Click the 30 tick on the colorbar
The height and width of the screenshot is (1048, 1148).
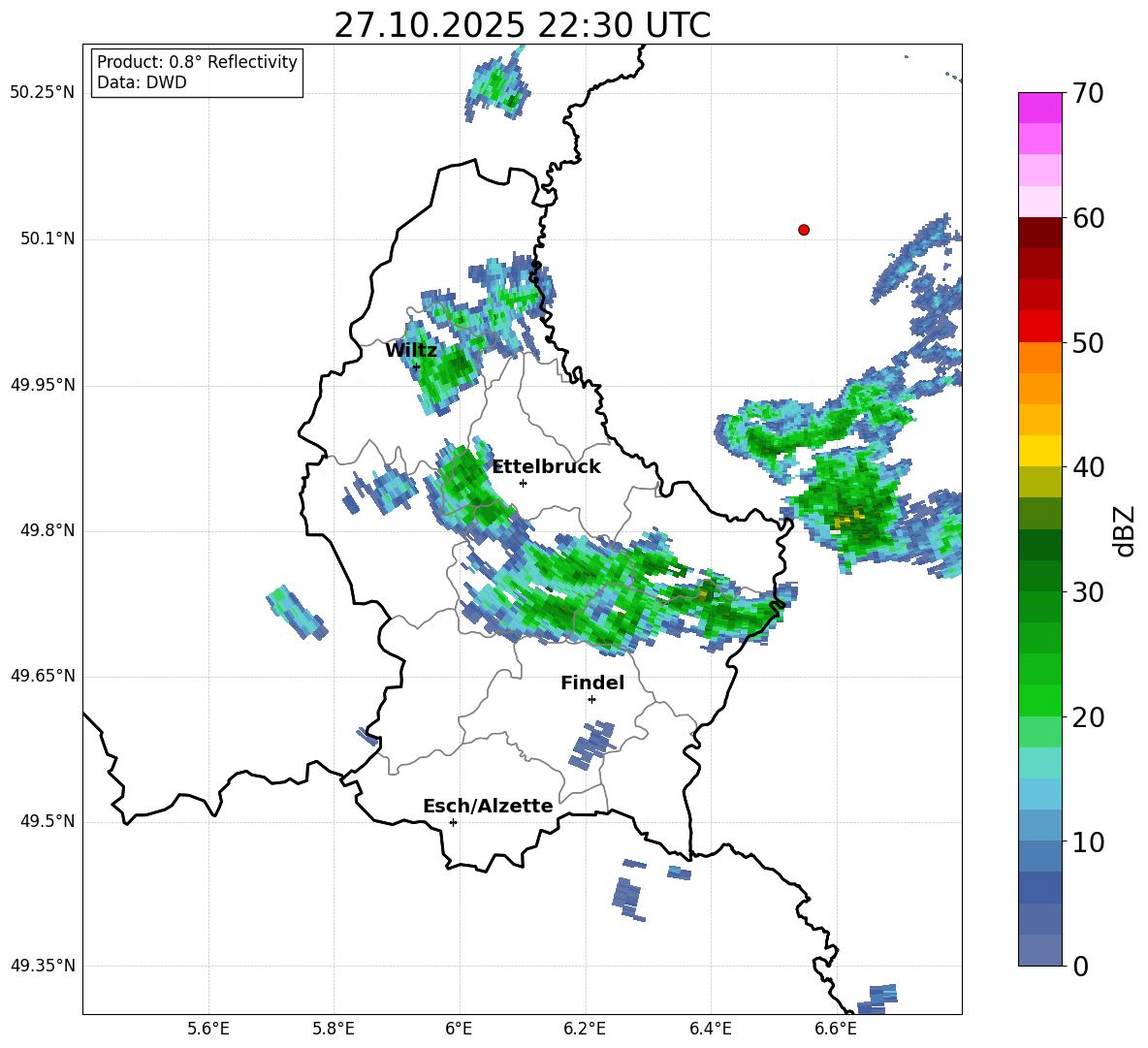coord(1088,592)
